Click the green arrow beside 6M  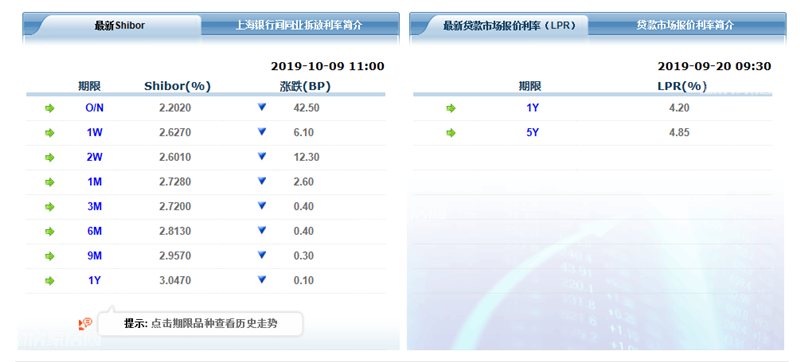click(49, 231)
